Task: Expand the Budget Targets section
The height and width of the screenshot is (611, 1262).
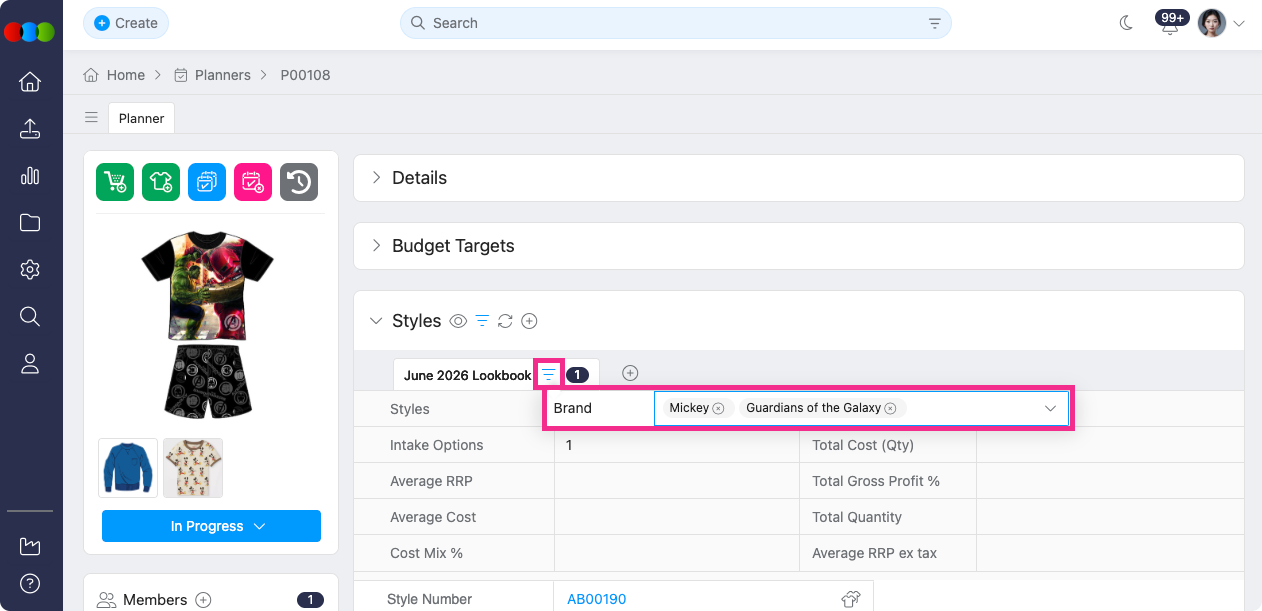Action: tap(378, 245)
